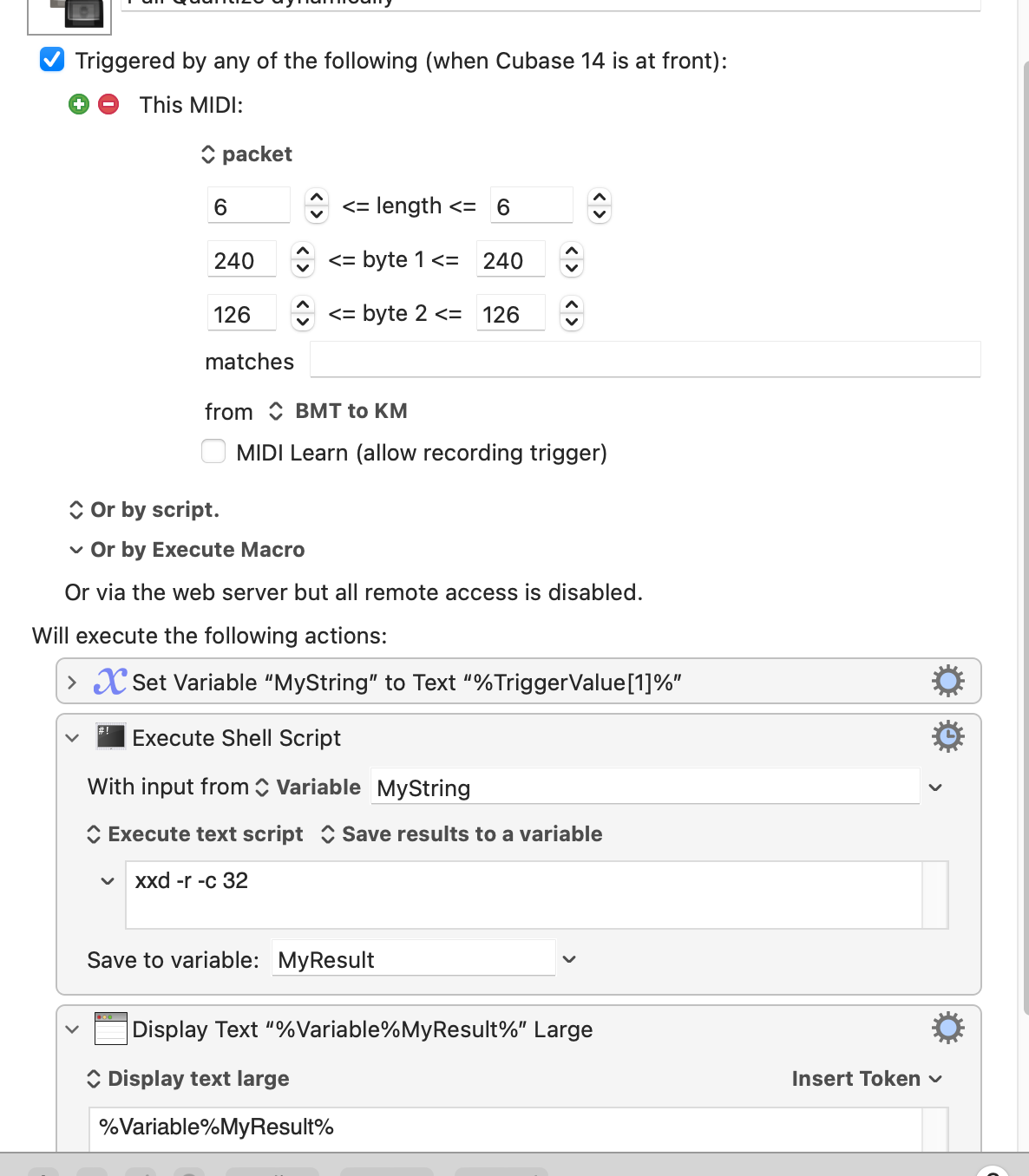Viewport: 1029px width, 1176px height.
Task: Collapse the Execute Shell Script action
Action: pyautogui.click(x=72, y=738)
